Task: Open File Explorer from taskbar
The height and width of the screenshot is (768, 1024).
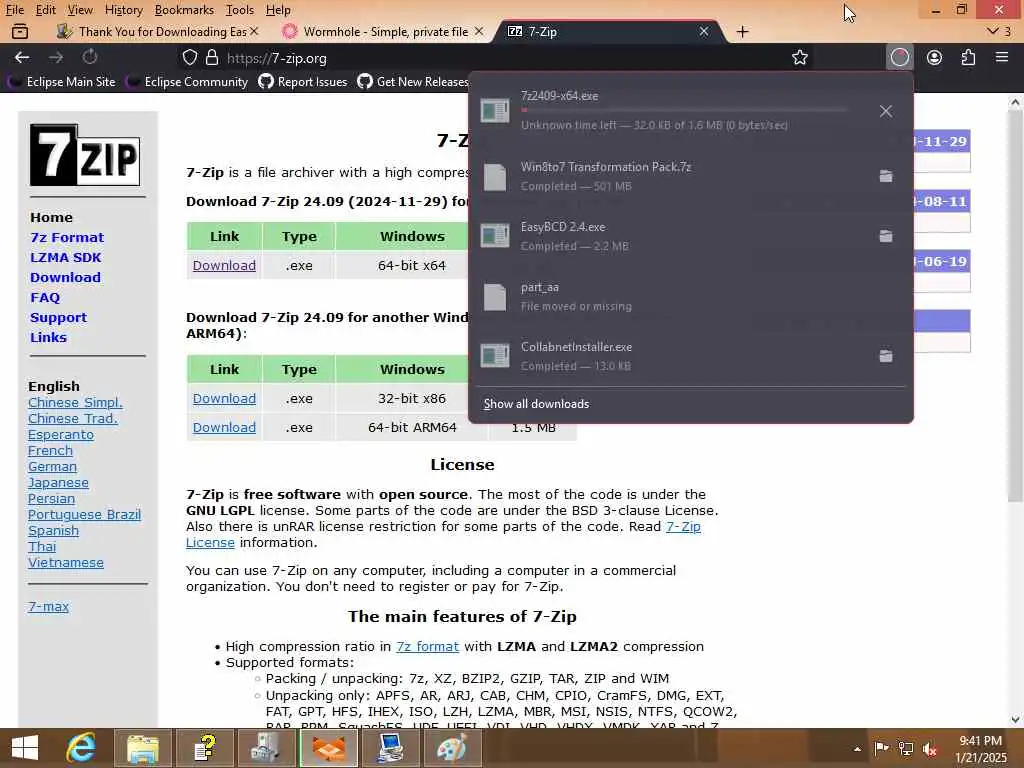Action: pos(142,748)
